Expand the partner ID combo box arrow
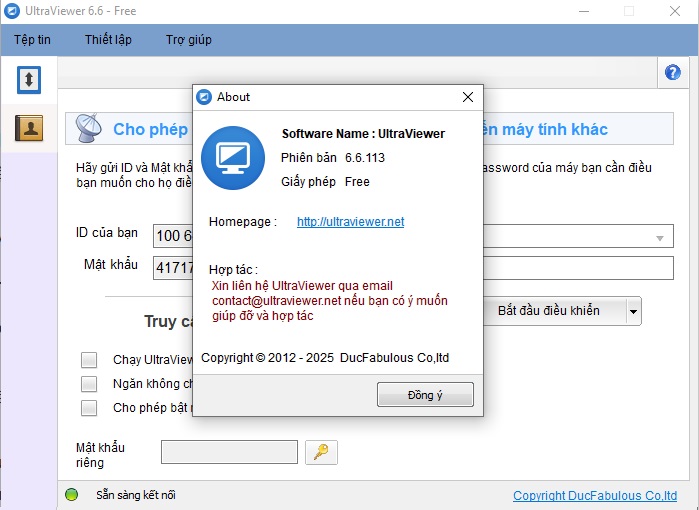Image resolution: width=699 pixels, height=510 pixels. [660, 238]
